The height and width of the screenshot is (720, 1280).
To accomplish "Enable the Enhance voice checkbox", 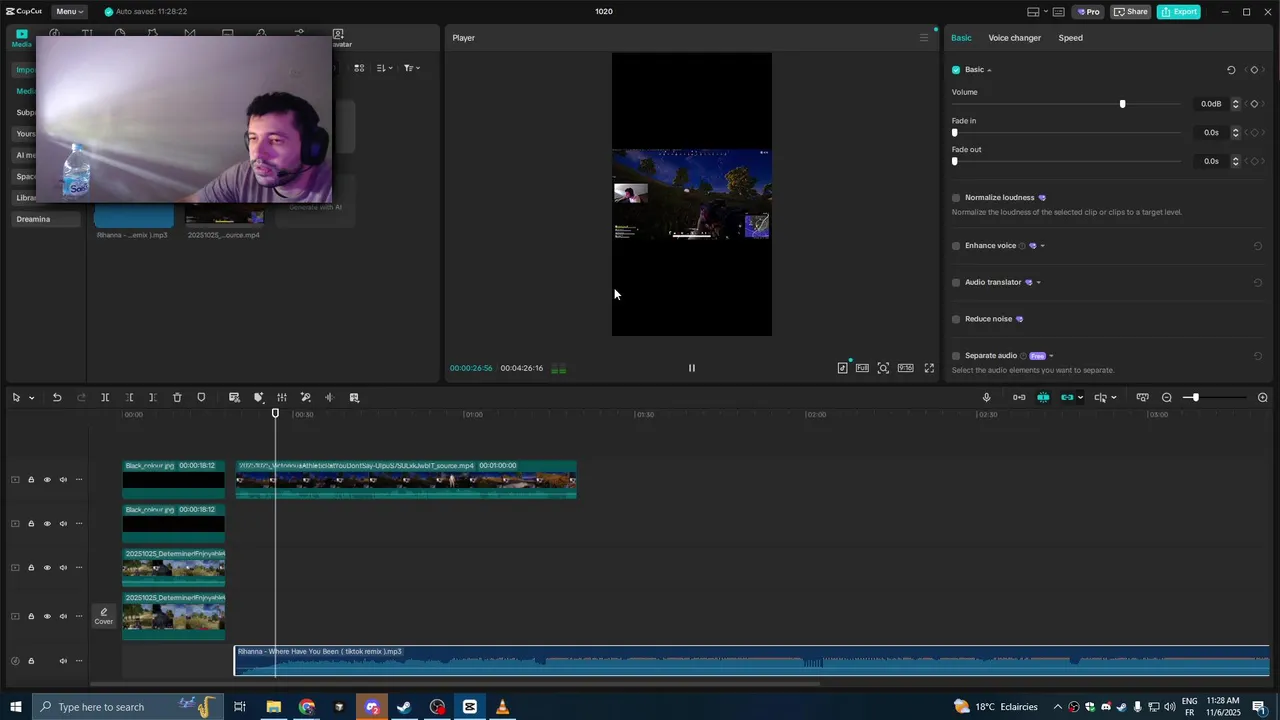I will point(956,246).
